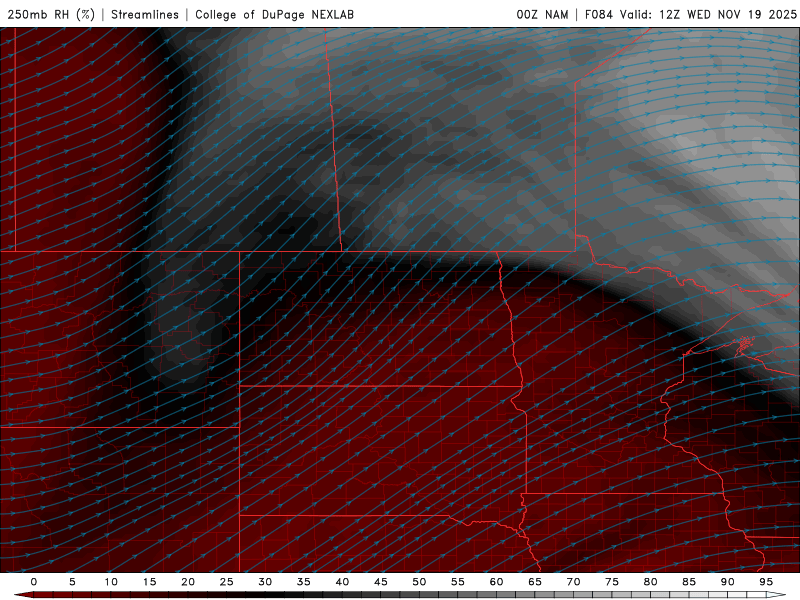Click the colorbar label "75"
This screenshot has width=800, height=600.
pyautogui.click(x=612, y=582)
